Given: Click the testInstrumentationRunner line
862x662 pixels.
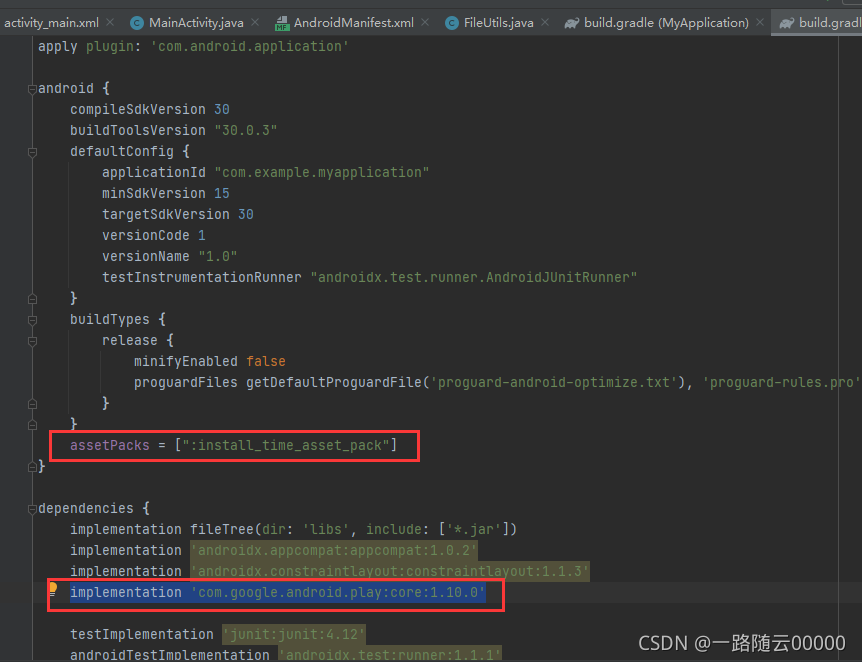Looking at the screenshot, I should 369,277.
